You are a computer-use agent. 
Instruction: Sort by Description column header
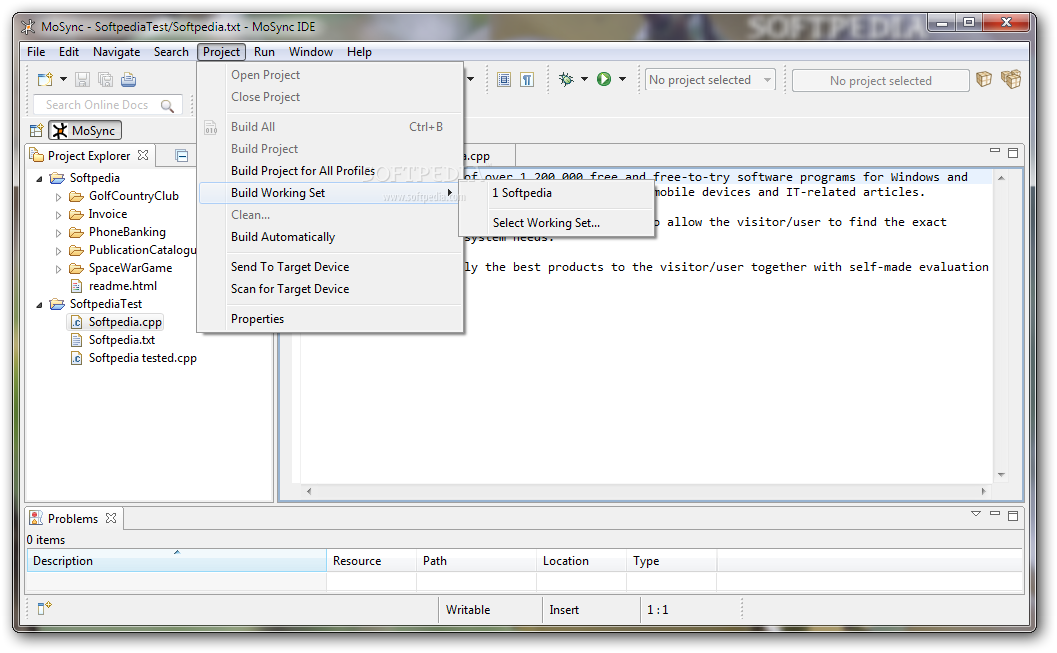[x=177, y=561]
